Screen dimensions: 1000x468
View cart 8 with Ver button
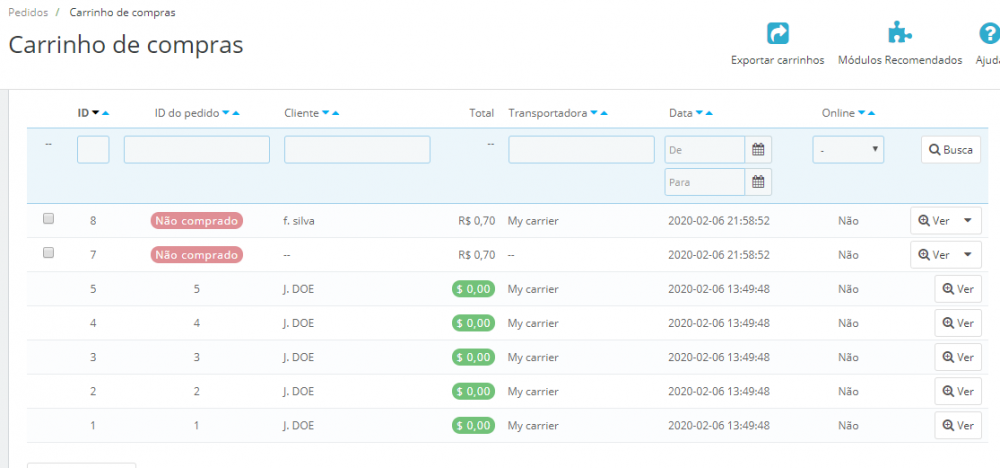934,221
